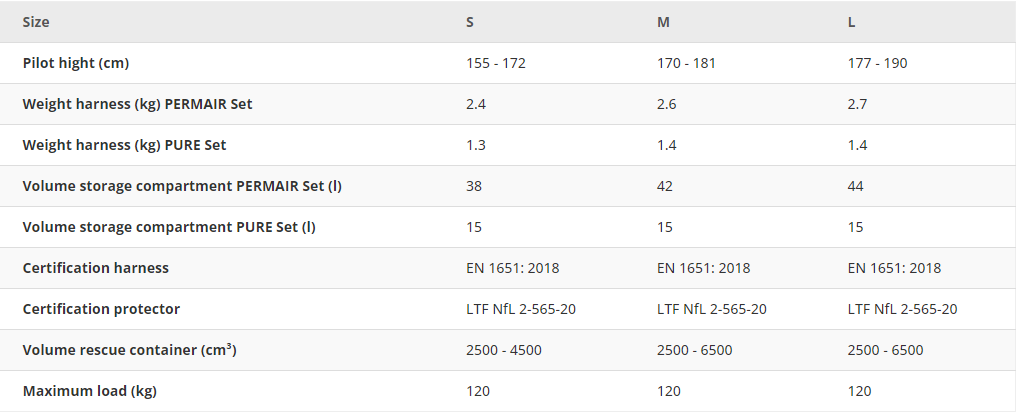Image resolution: width=1019 pixels, height=414 pixels.
Task: Click the pilot height value '177 - 190'
Action: tap(877, 63)
